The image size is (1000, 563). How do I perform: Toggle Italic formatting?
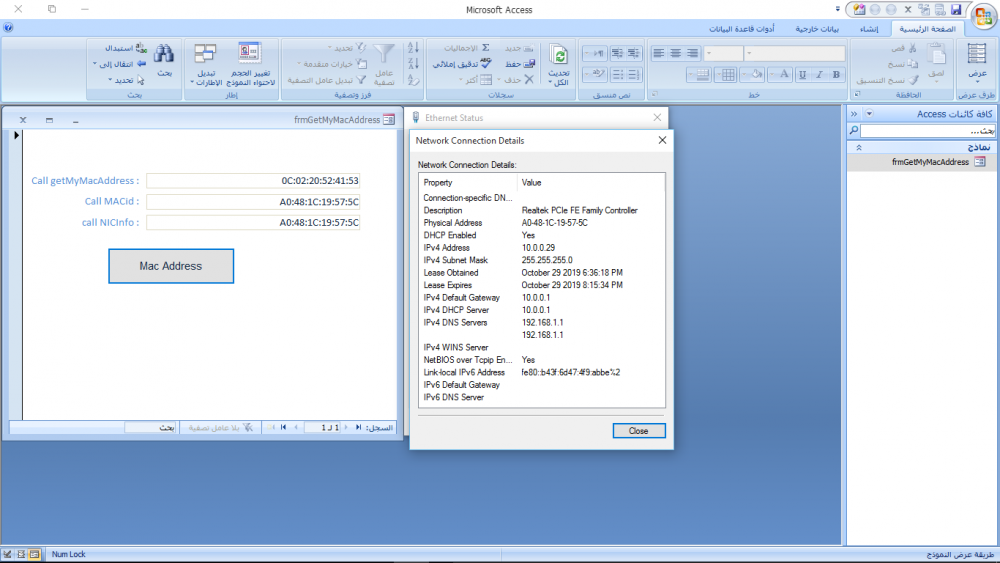click(820, 75)
